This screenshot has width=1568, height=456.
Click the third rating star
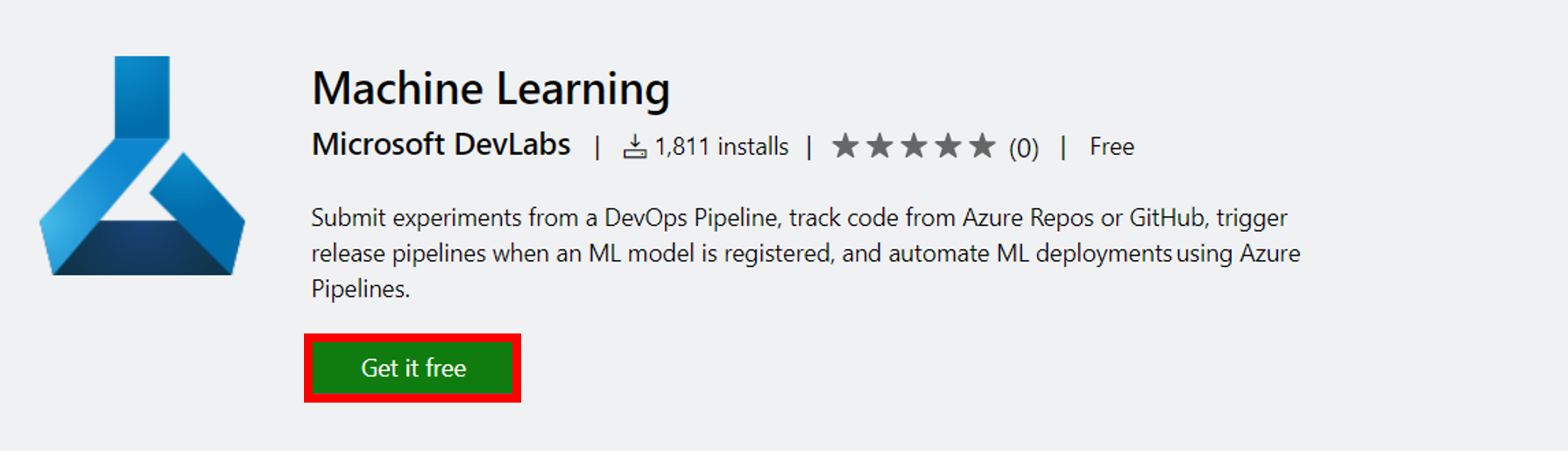tap(914, 145)
